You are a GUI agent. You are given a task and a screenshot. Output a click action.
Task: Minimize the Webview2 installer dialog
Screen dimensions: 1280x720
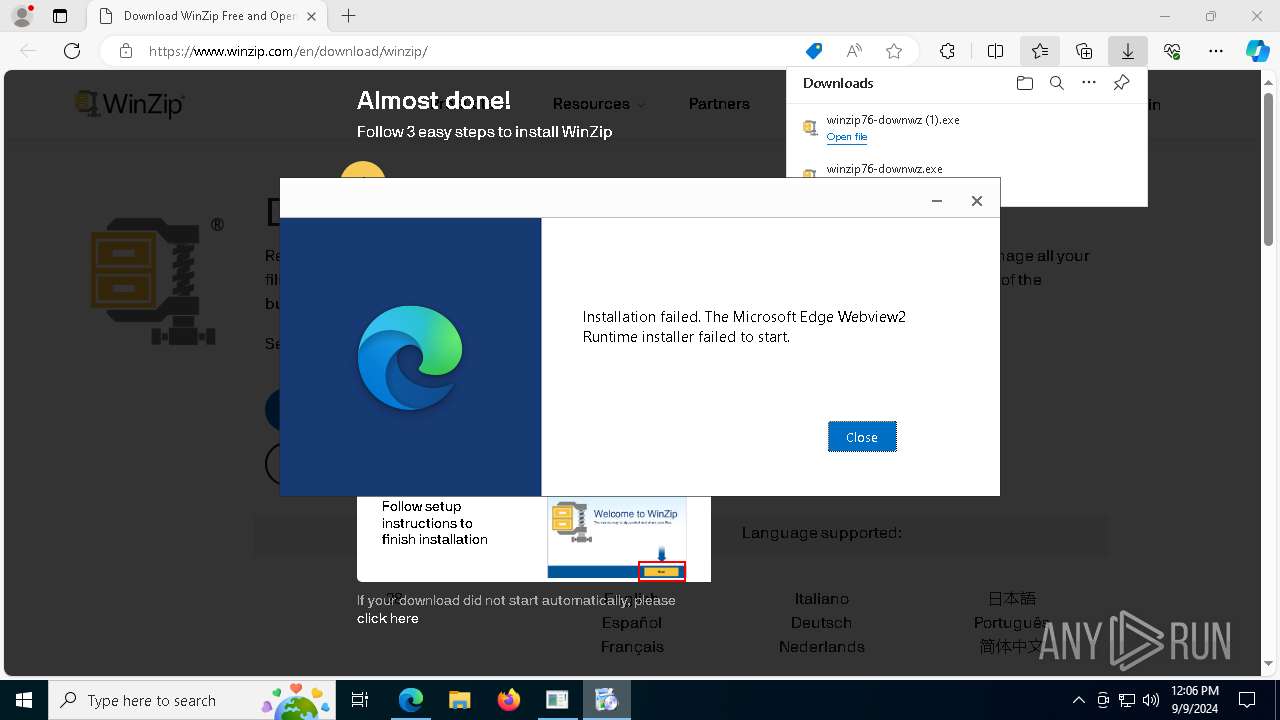tap(937, 201)
